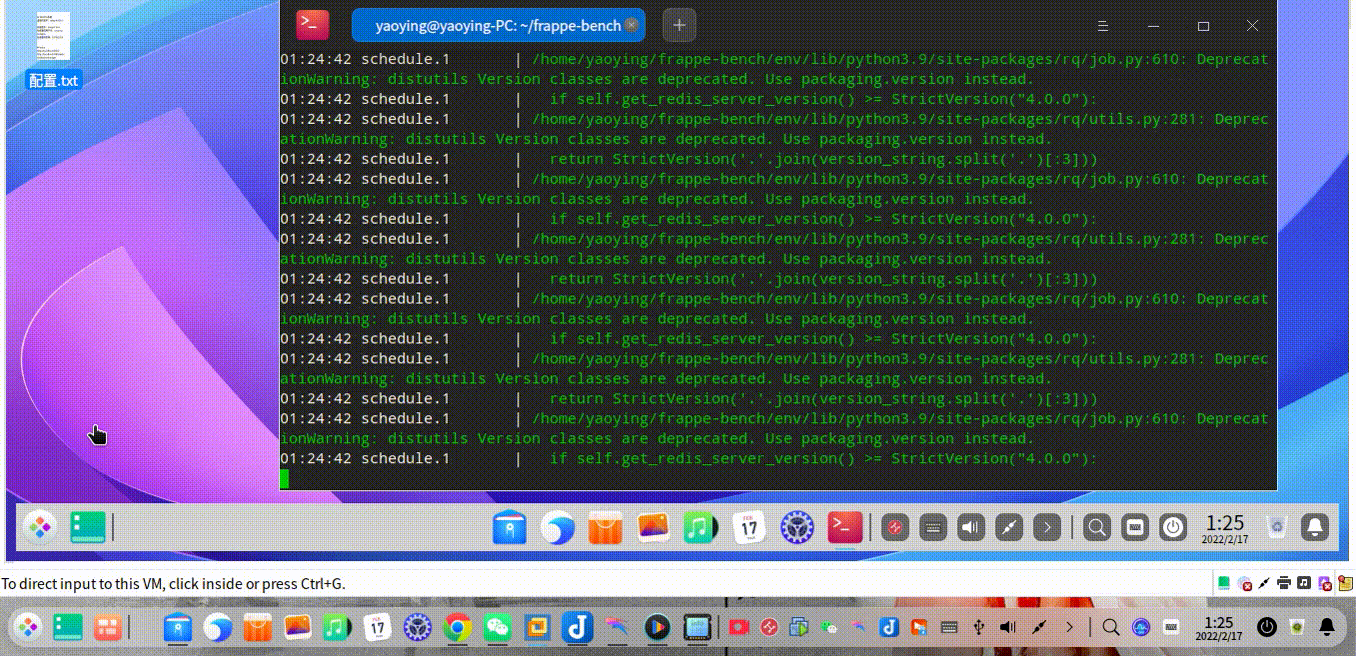1356x656 pixels.
Task: Open Control Center in the VM dock
Action: tap(797, 527)
